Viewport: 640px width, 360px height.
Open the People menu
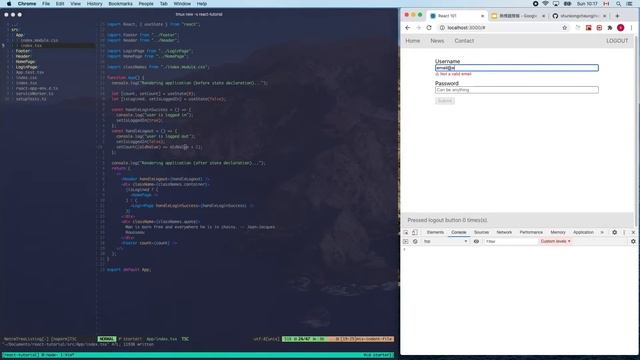pyautogui.click(x=146, y=4)
